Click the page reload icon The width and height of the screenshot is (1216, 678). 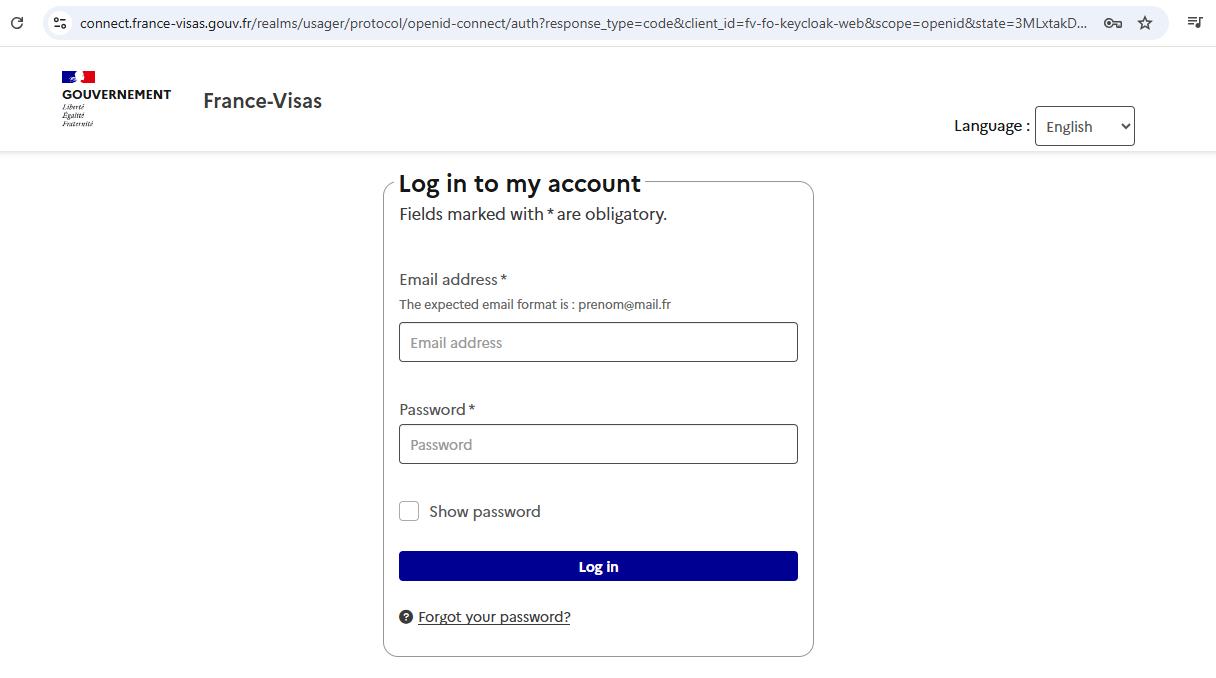(16, 22)
